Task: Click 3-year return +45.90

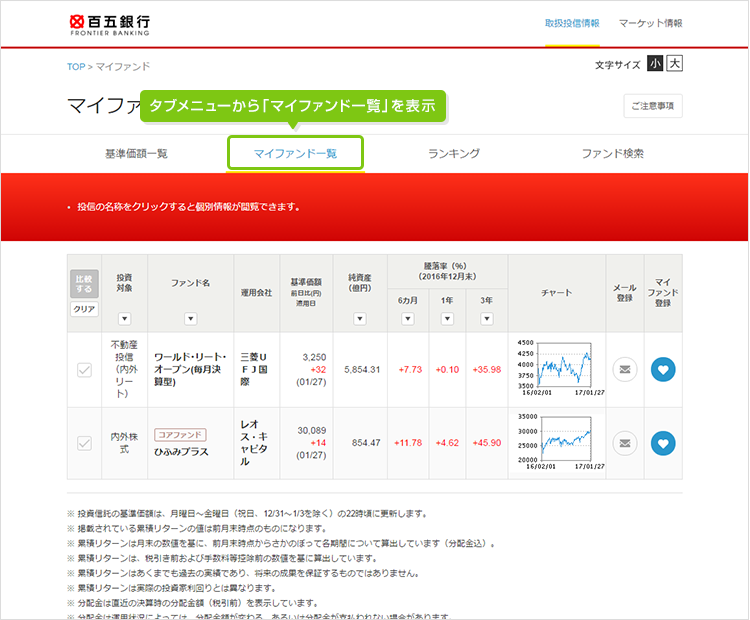Action: coord(487,443)
